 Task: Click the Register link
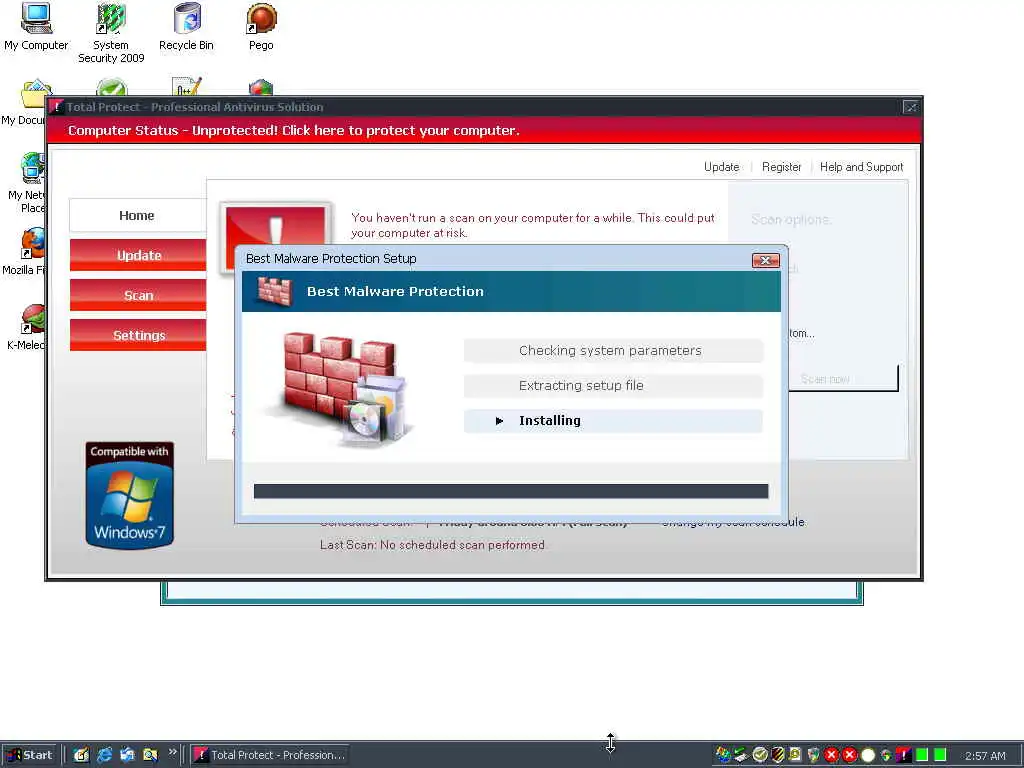[781, 167]
